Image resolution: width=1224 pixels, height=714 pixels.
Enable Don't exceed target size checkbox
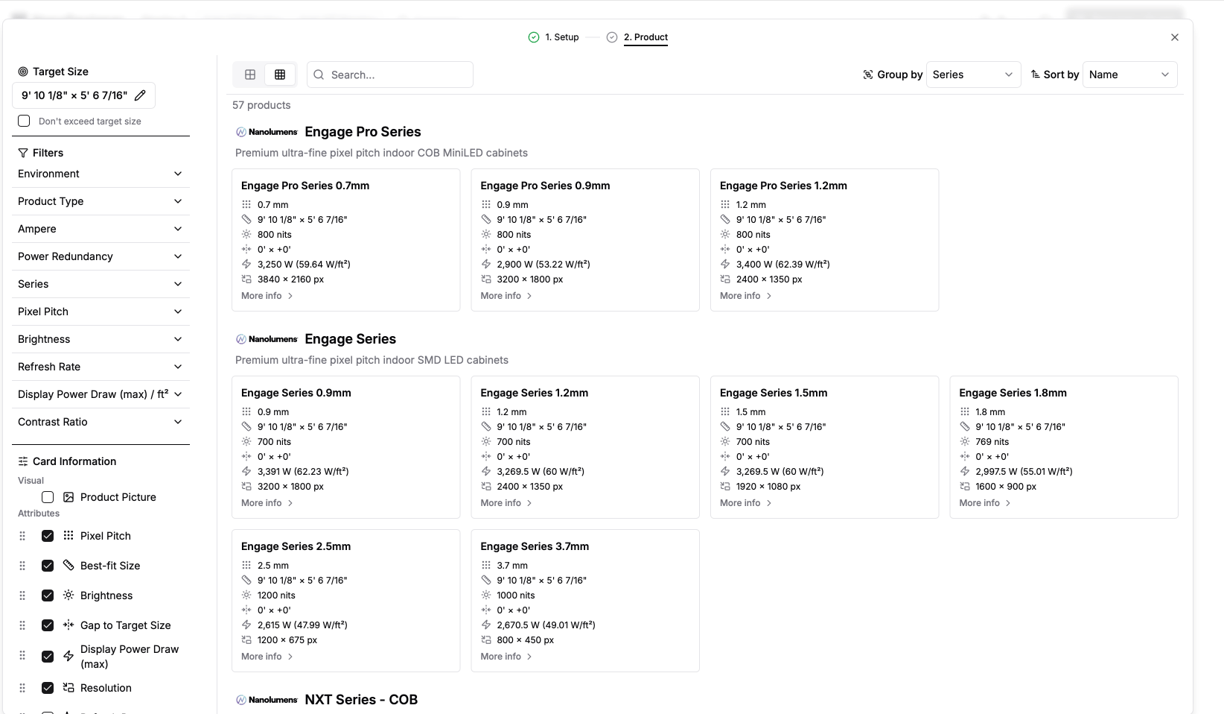(24, 121)
